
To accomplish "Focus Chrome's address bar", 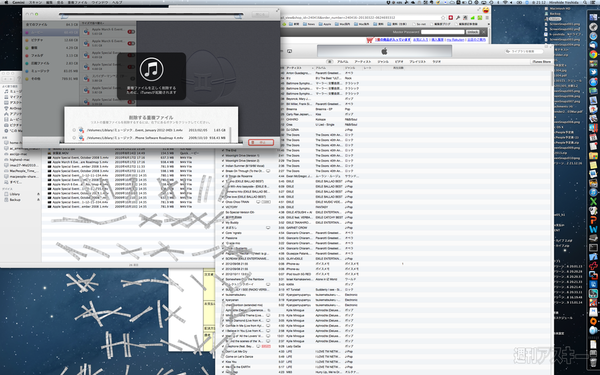I will pos(360,18).
